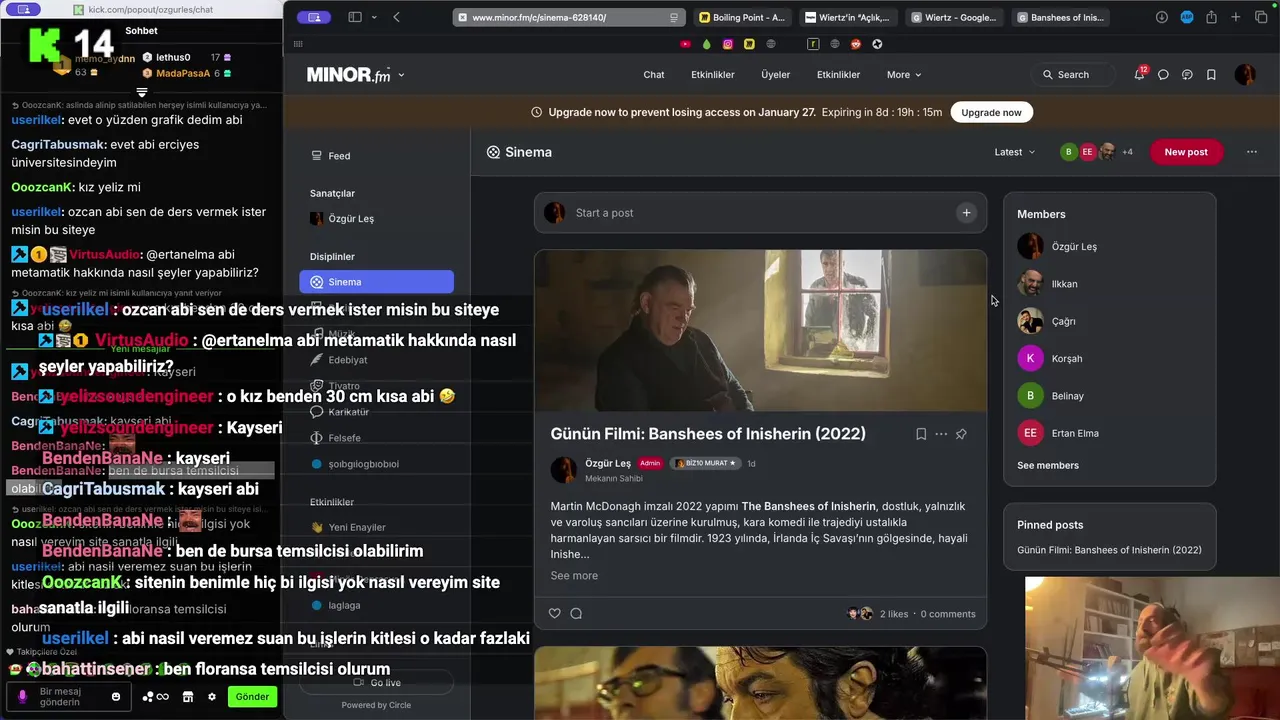
Task: Switch to the Banshees of Inis browser tab
Action: (1061, 17)
